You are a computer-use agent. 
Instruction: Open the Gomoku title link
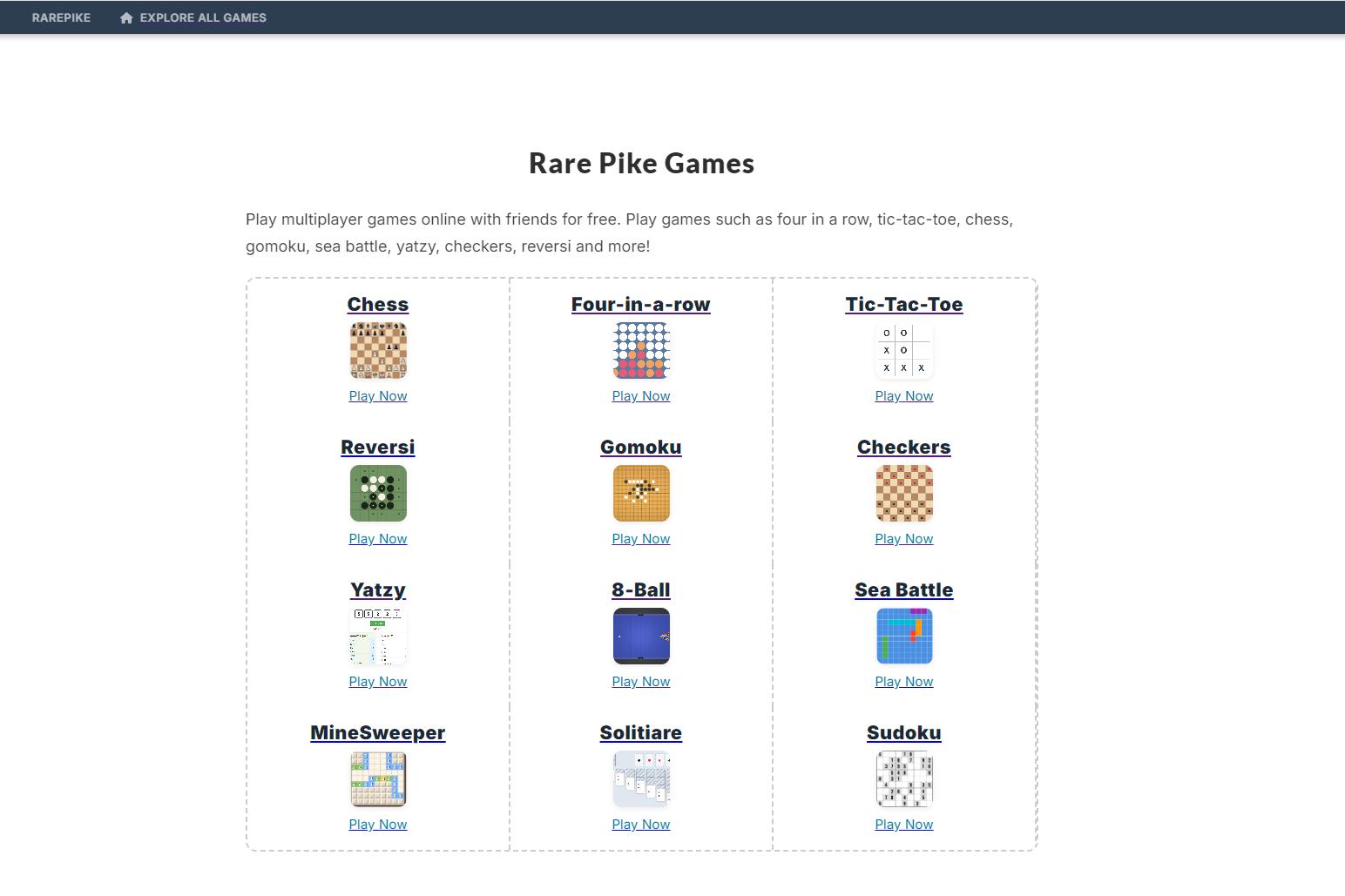640,447
